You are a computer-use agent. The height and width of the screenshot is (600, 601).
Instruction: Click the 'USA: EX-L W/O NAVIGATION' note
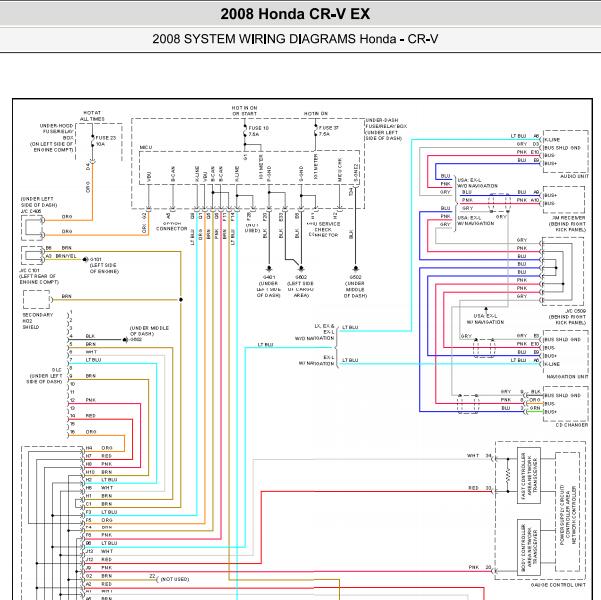point(477,183)
